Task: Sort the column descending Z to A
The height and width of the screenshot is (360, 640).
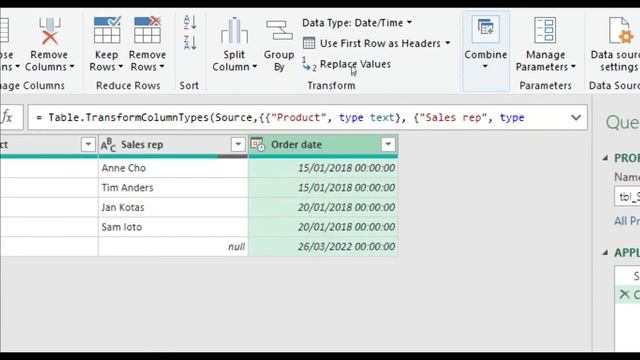Action: 190,43
